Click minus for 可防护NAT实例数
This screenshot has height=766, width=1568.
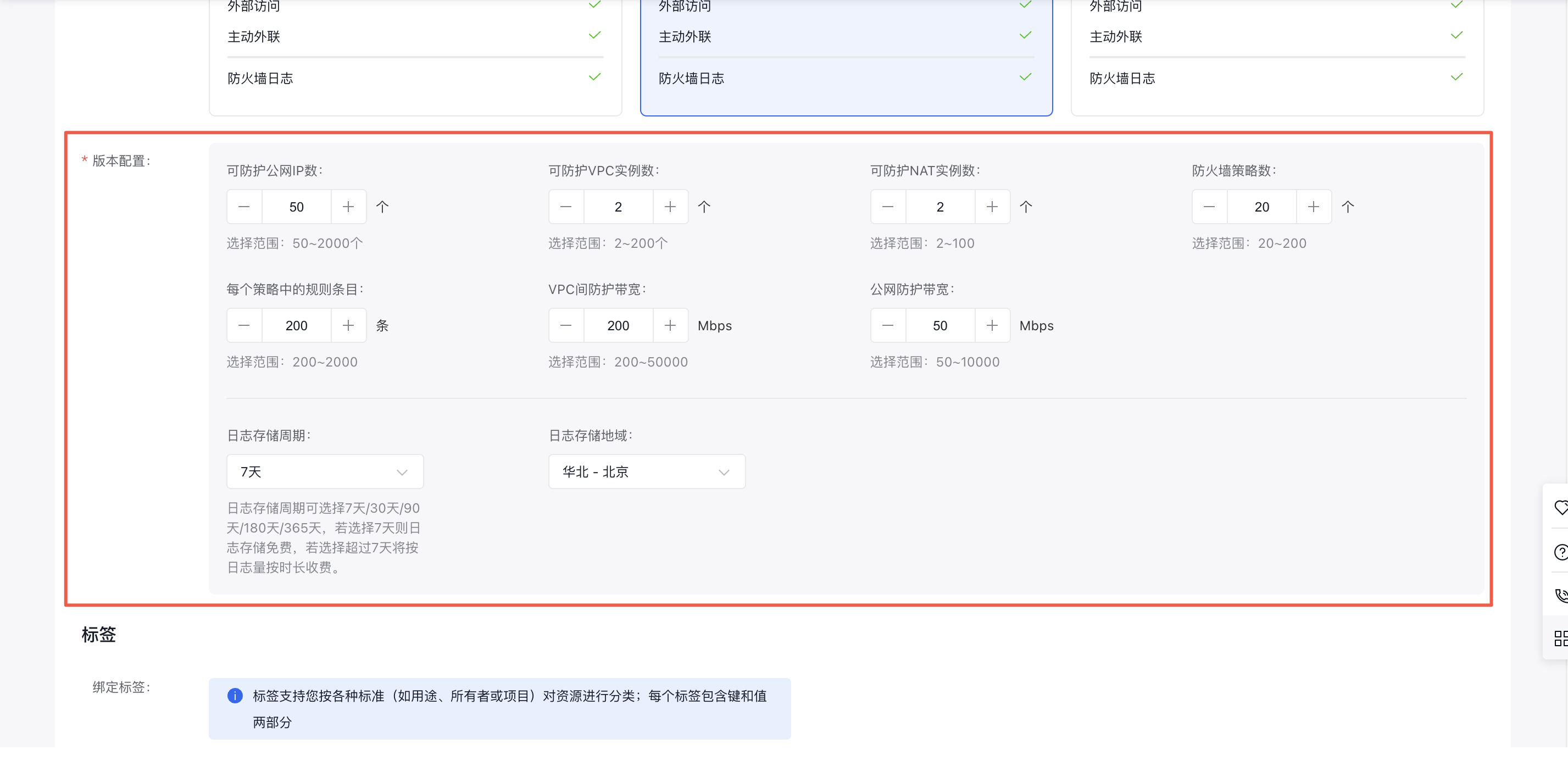coord(887,207)
